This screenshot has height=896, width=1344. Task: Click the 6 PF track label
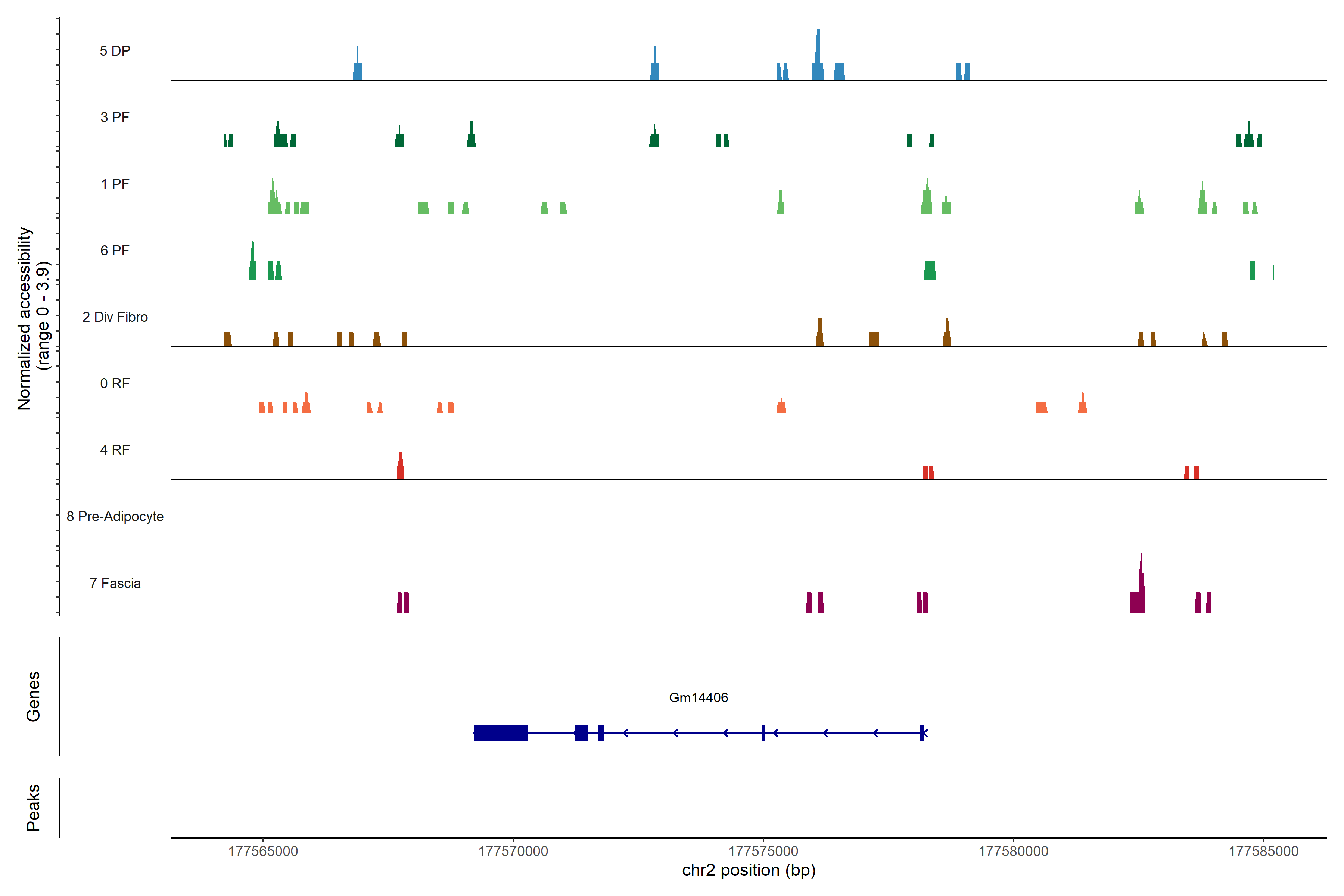pos(115,250)
